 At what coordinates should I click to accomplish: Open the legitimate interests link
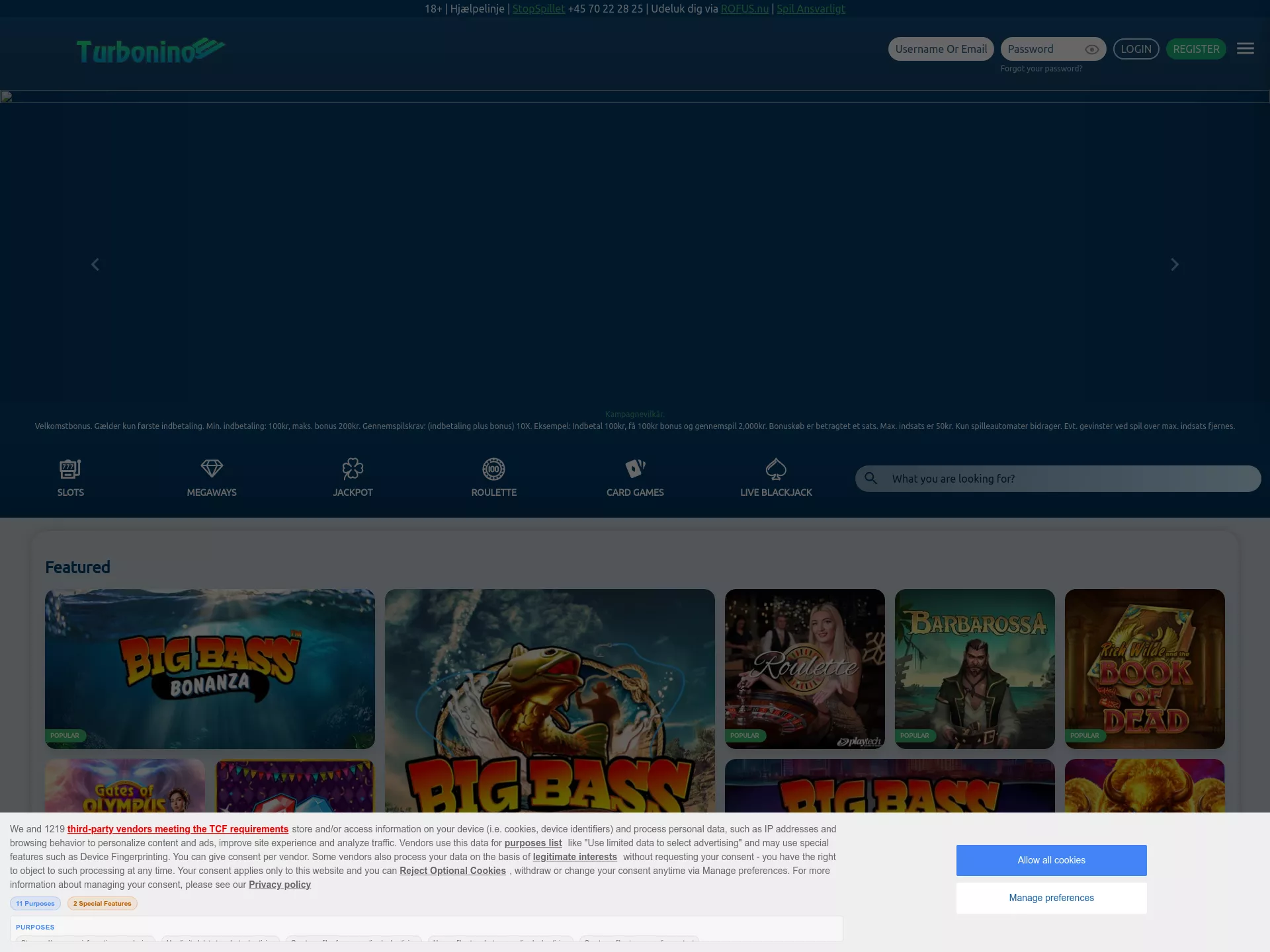tap(575, 857)
